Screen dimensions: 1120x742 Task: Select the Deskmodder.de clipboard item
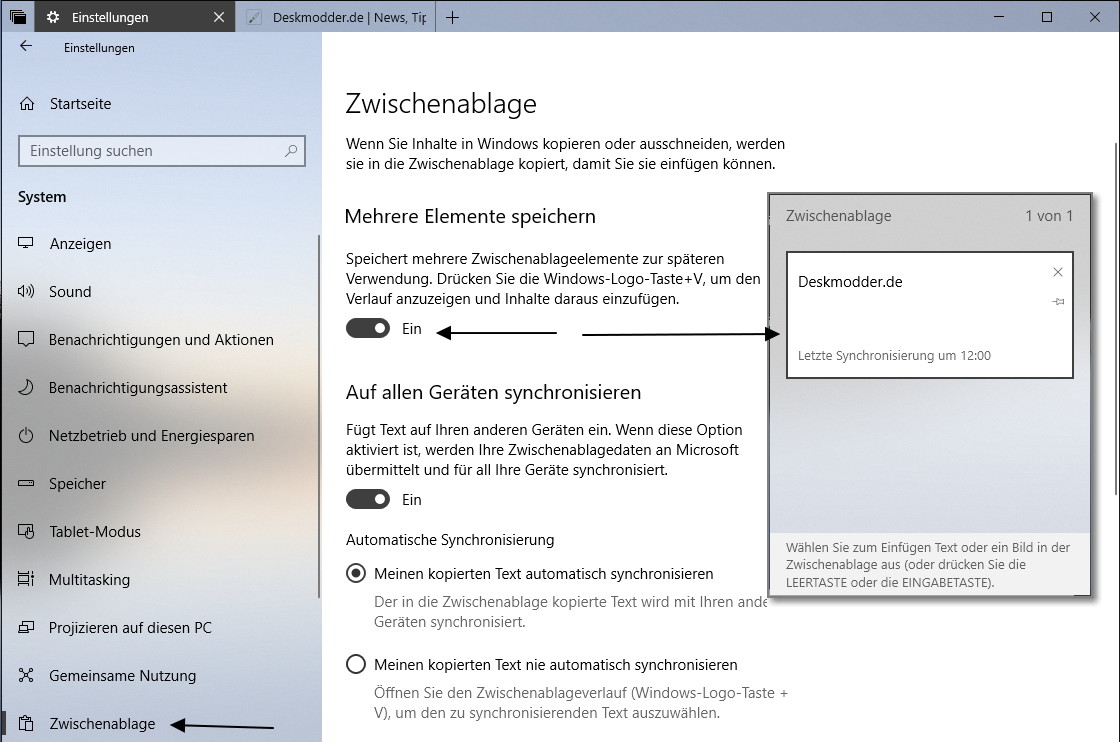[929, 315]
